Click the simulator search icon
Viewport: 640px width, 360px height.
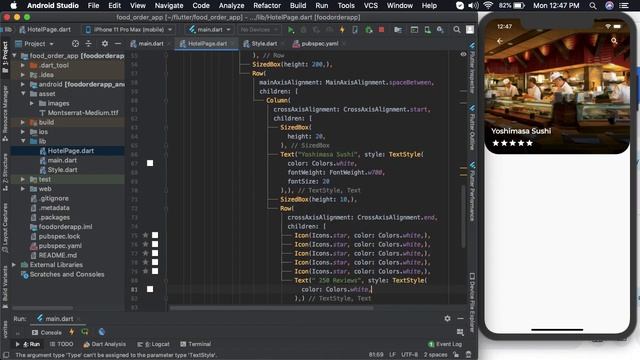[614, 41]
